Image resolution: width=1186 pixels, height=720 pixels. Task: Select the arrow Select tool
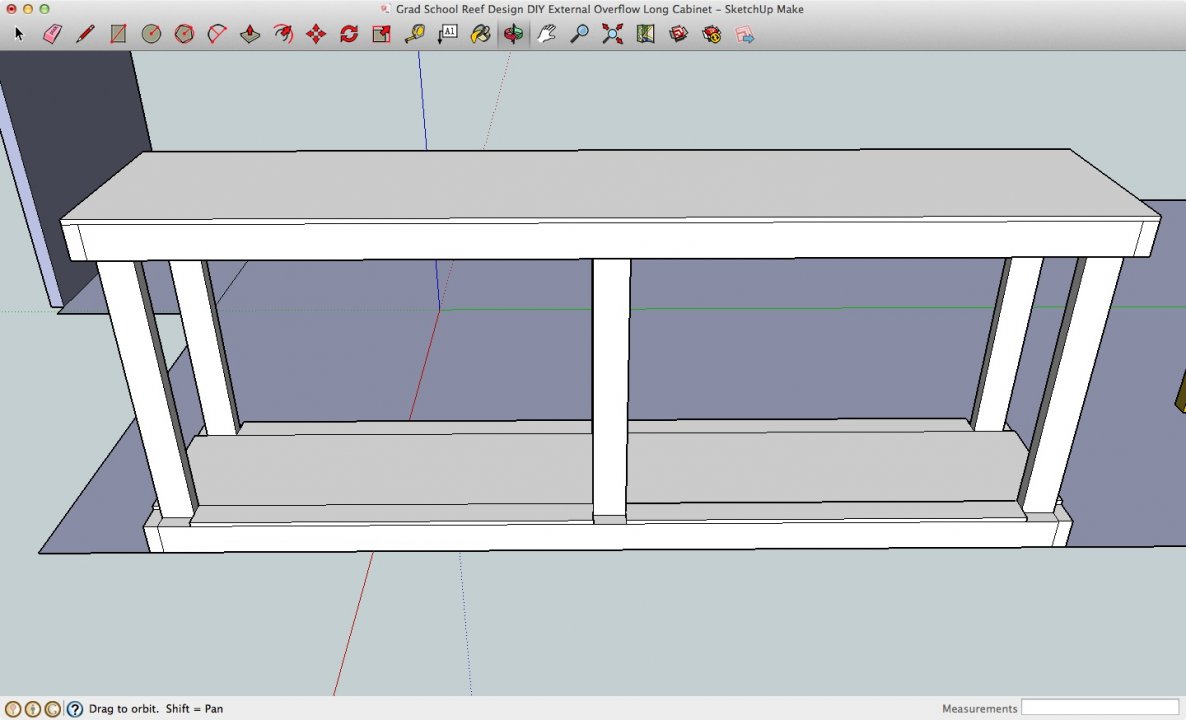click(19, 34)
